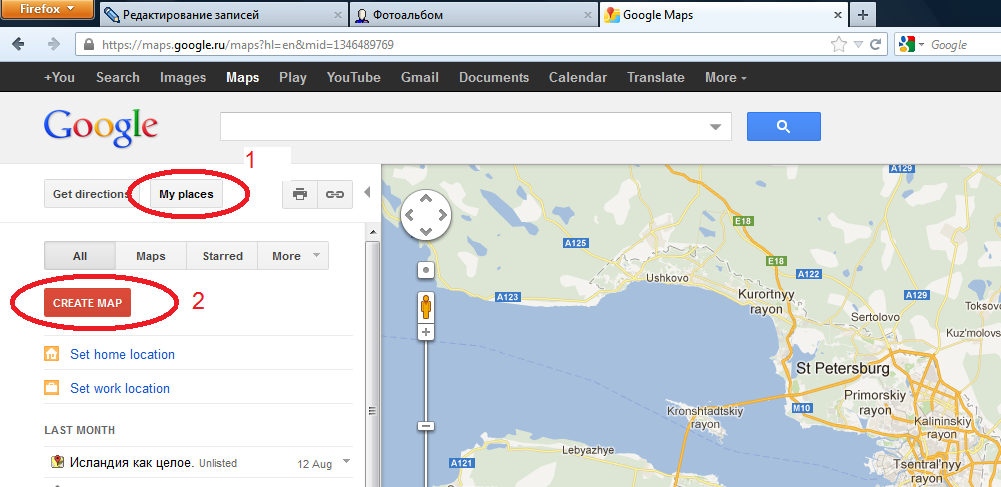Open Search in Google bar

[117, 77]
